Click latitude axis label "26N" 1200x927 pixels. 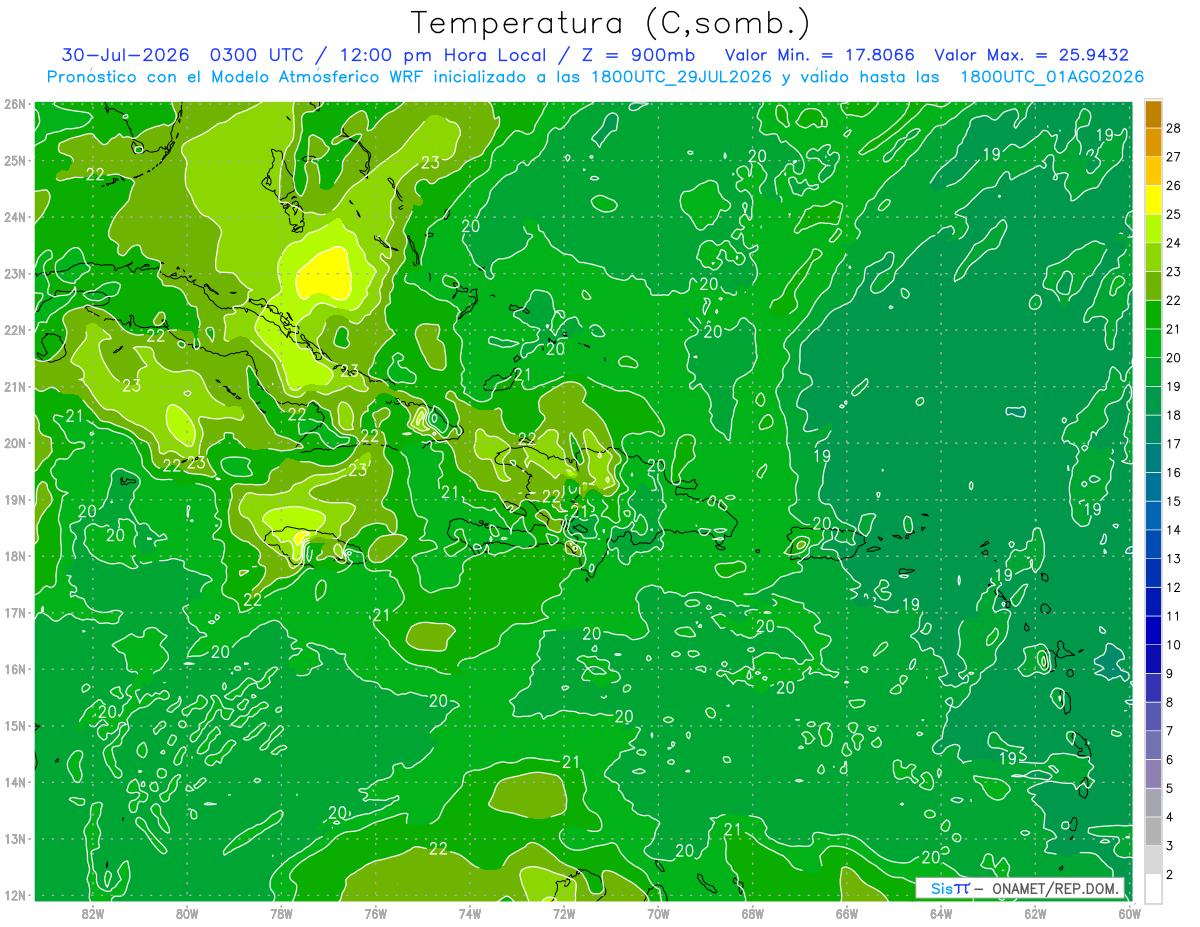click(x=14, y=104)
